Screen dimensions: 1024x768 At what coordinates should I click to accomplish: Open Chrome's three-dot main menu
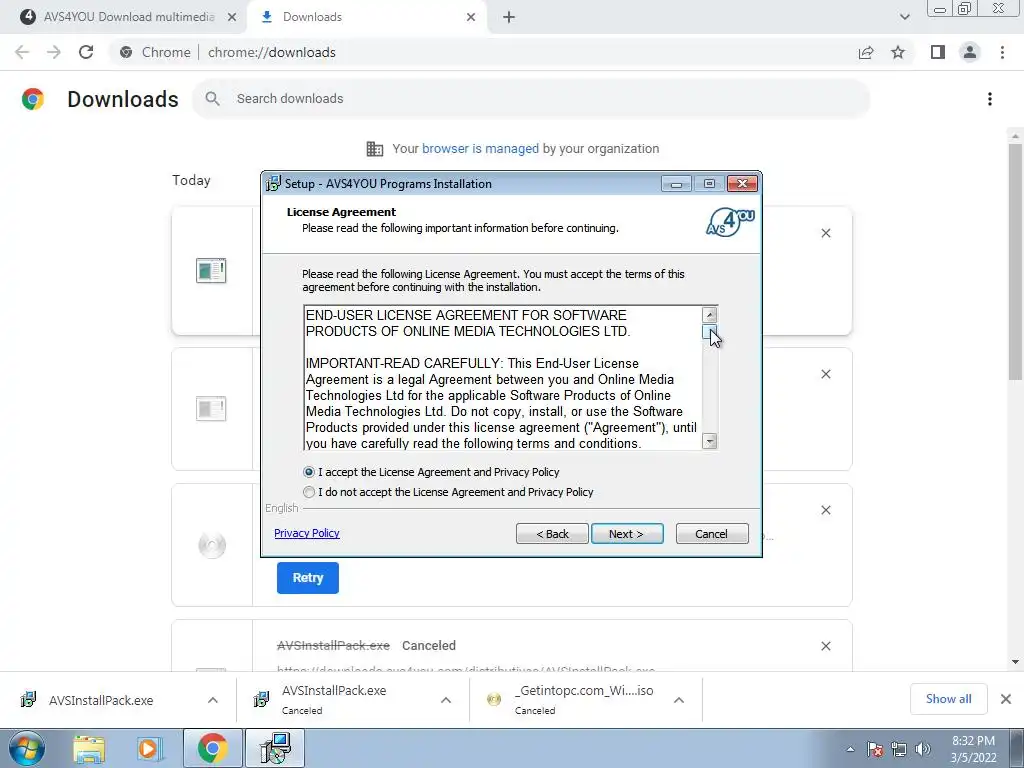1002,52
